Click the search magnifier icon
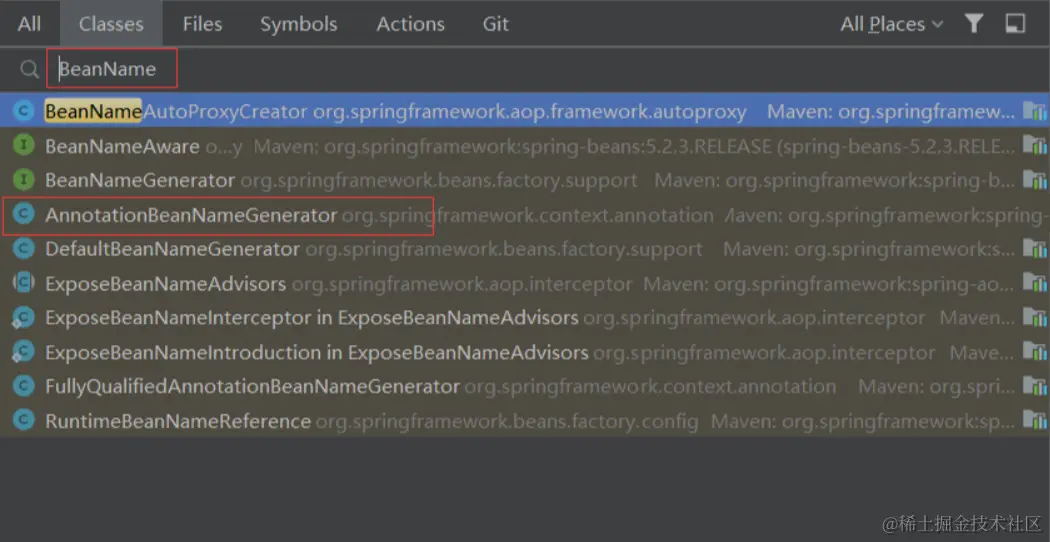This screenshot has height=542, width=1050. click(x=30, y=70)
